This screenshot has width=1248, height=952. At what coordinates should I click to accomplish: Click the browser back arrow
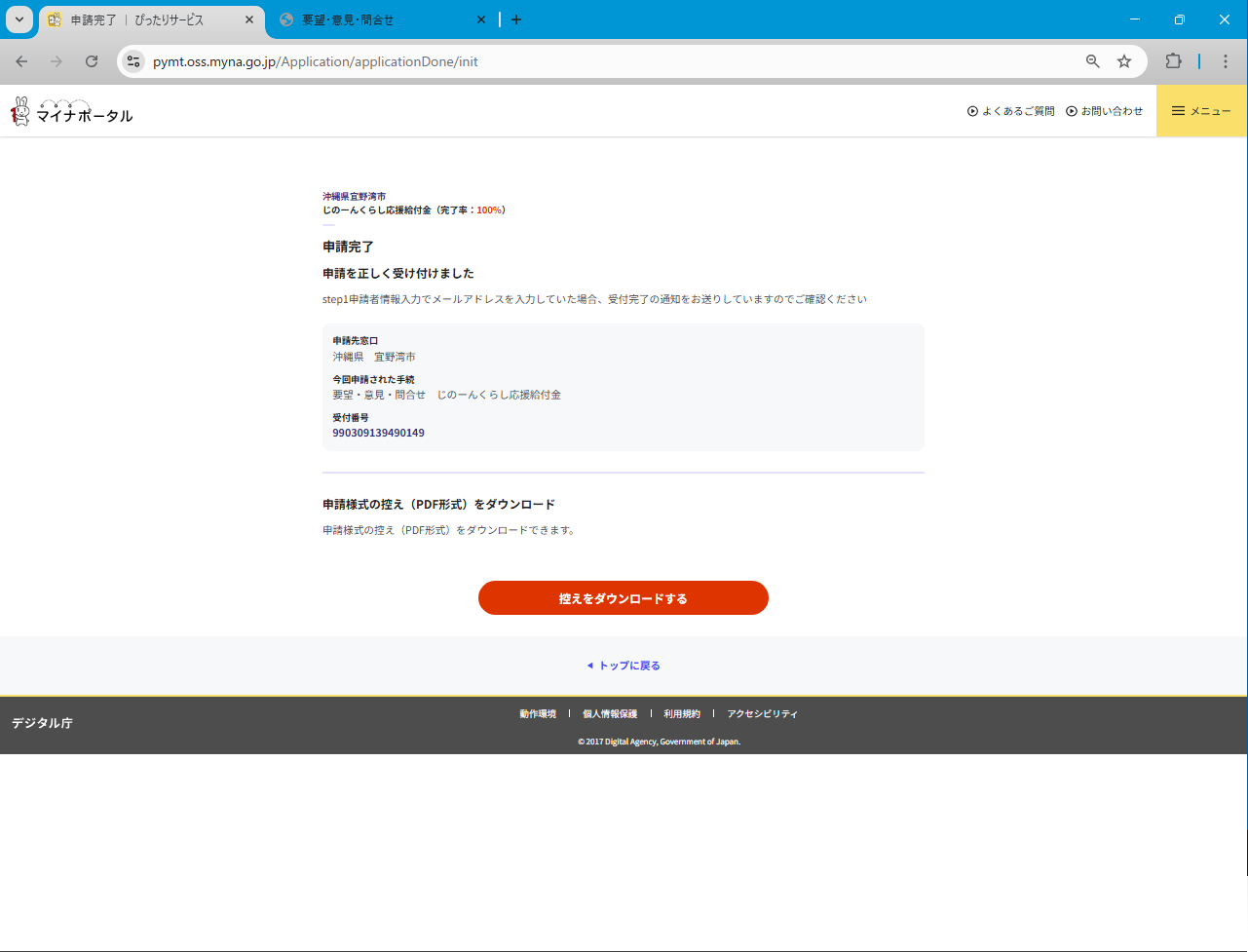point(21,61)
